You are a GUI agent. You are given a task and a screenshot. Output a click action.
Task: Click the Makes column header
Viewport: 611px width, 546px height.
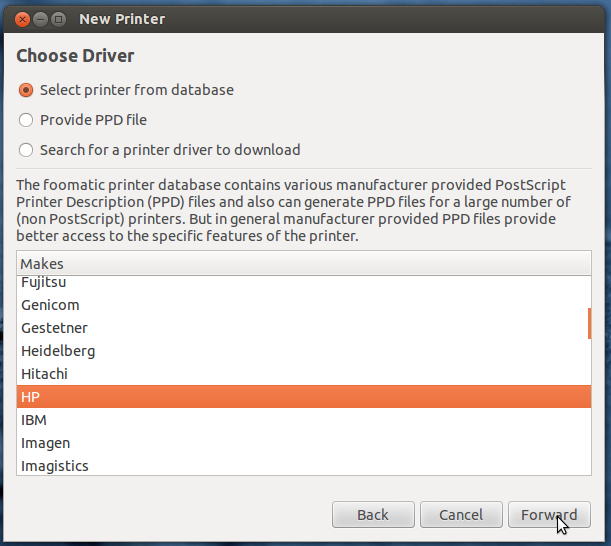304,263
